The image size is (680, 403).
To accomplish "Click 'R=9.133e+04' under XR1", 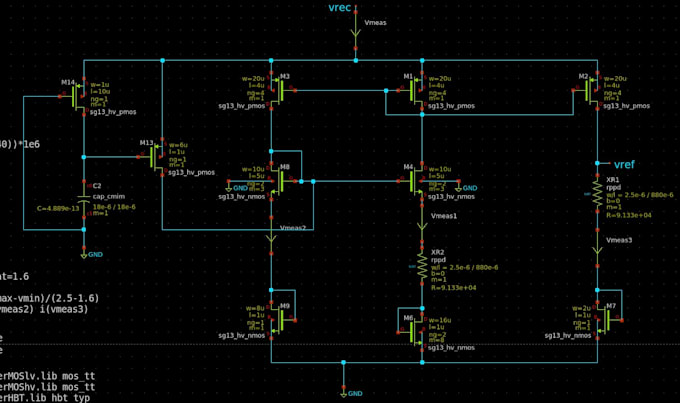I will point(629,215).
